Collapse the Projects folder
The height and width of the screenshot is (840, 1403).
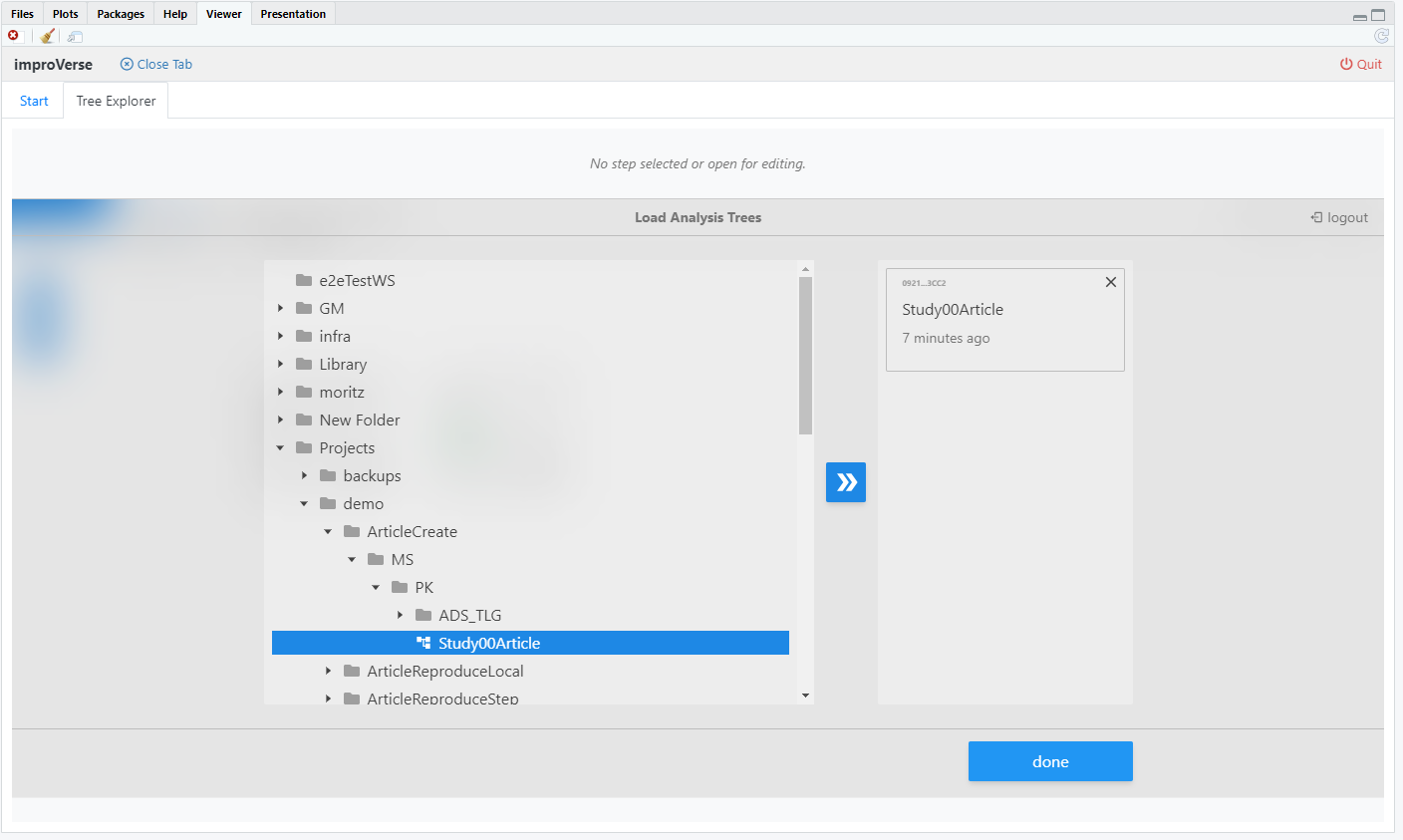tap(280, 448)
